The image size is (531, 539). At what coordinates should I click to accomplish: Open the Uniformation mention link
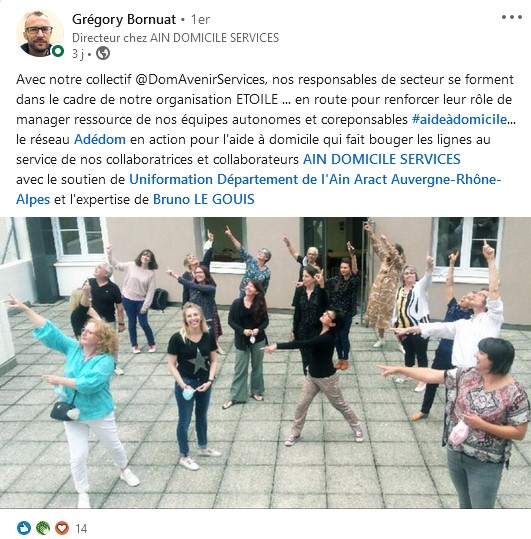(171, 179)
